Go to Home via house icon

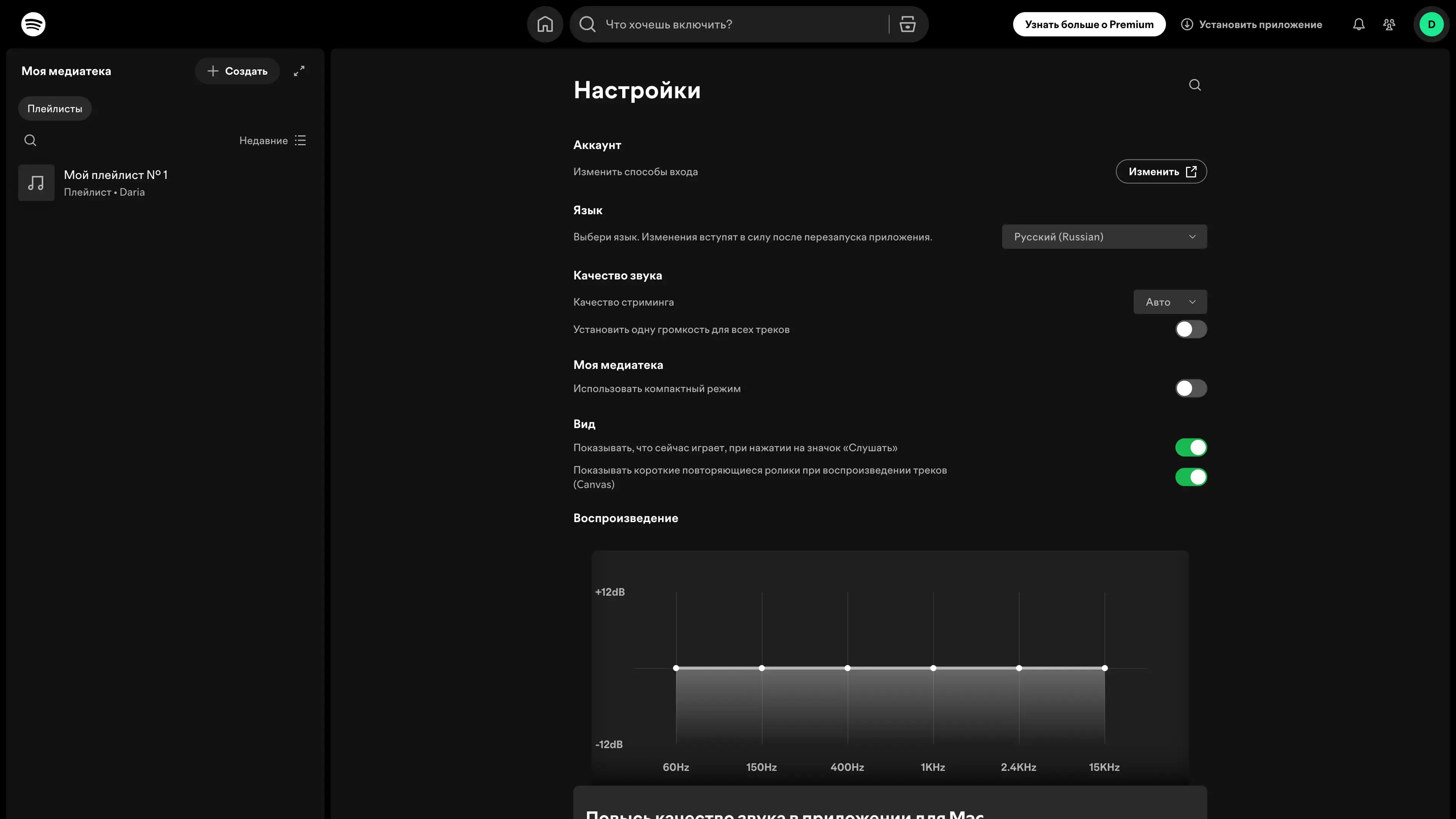545,24
